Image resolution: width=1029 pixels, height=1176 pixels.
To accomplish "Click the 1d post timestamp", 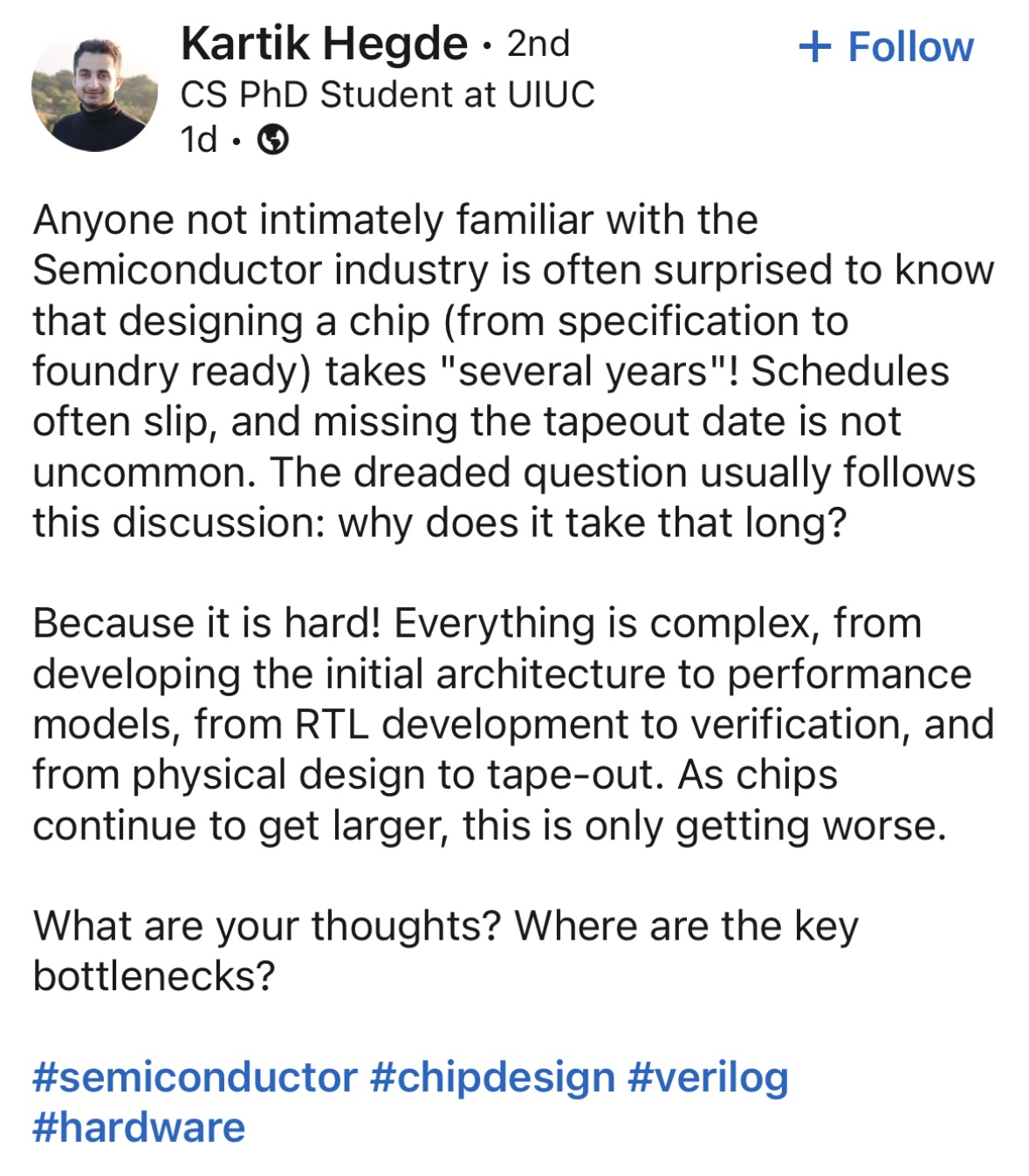I will (x=199, y=139).
